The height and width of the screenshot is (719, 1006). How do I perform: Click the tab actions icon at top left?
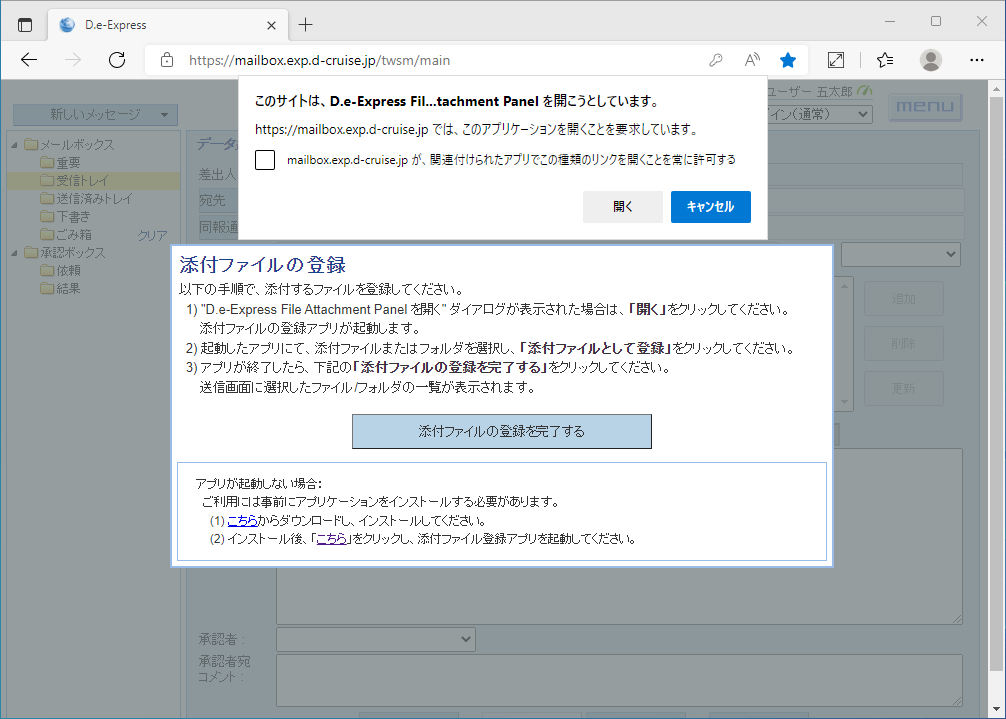pyautogui.click(x=25, y=24)
